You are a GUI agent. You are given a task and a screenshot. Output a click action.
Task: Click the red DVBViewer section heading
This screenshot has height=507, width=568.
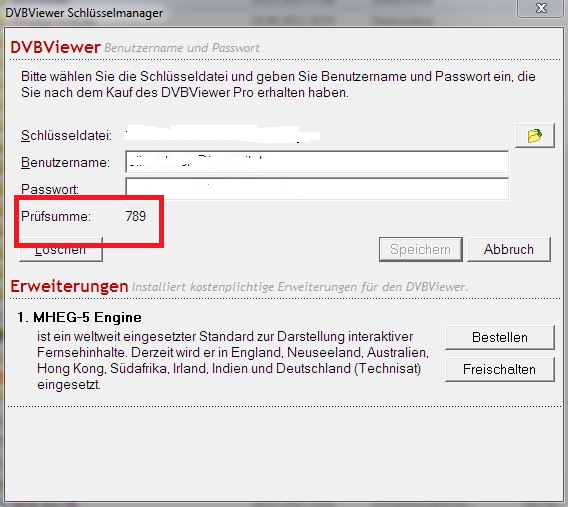coord(55,47)
